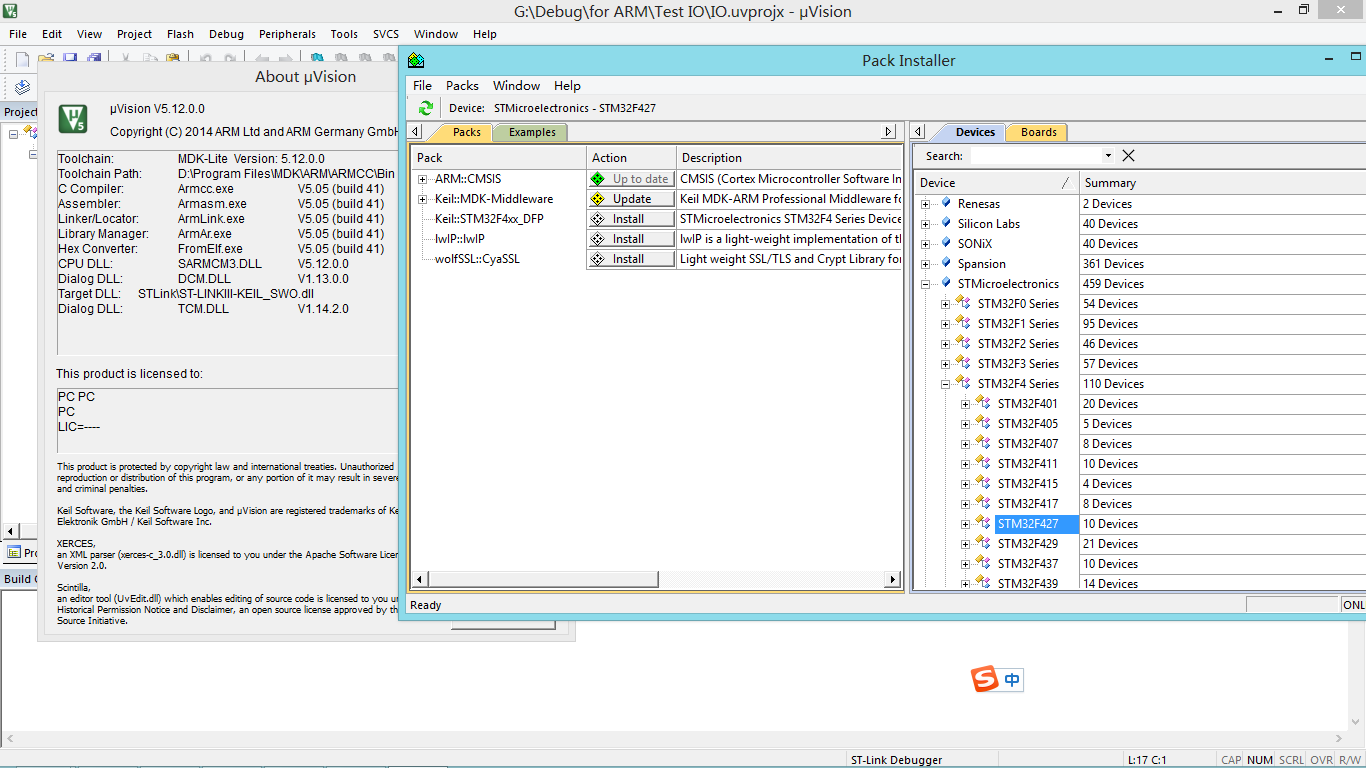Click the STM32F407 device icon
Viewport: 1366px width, 768px height.
983,444
